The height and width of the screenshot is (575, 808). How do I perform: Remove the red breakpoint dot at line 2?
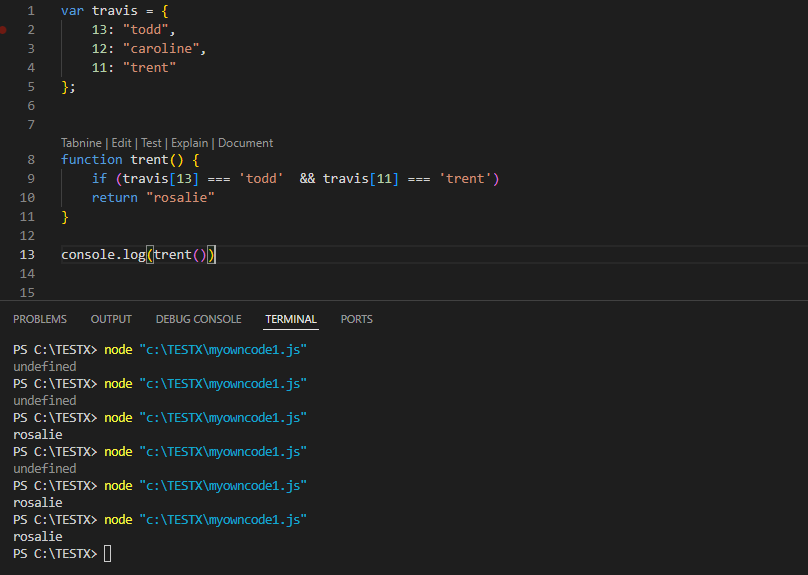point(3,30)
